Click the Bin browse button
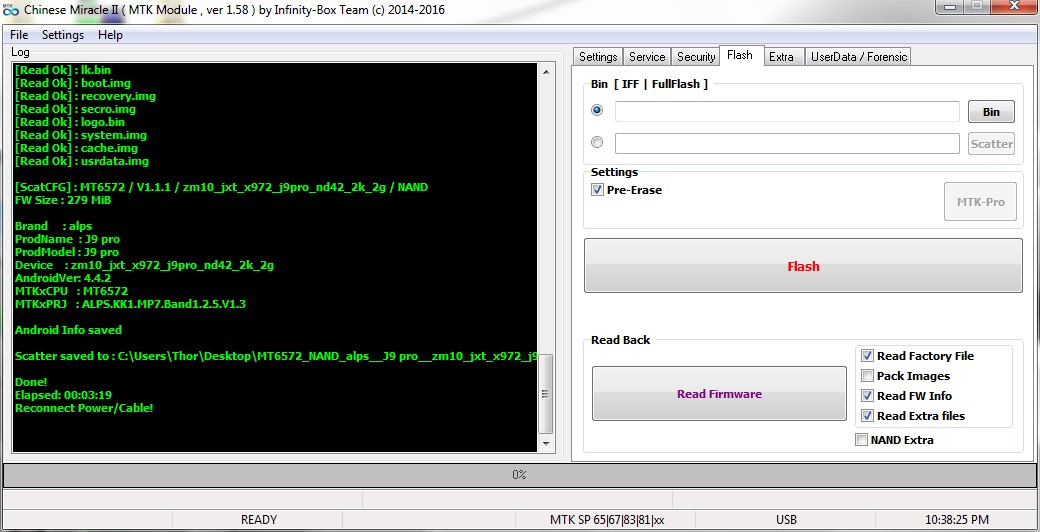1040x532 pixels. [991, 111]
